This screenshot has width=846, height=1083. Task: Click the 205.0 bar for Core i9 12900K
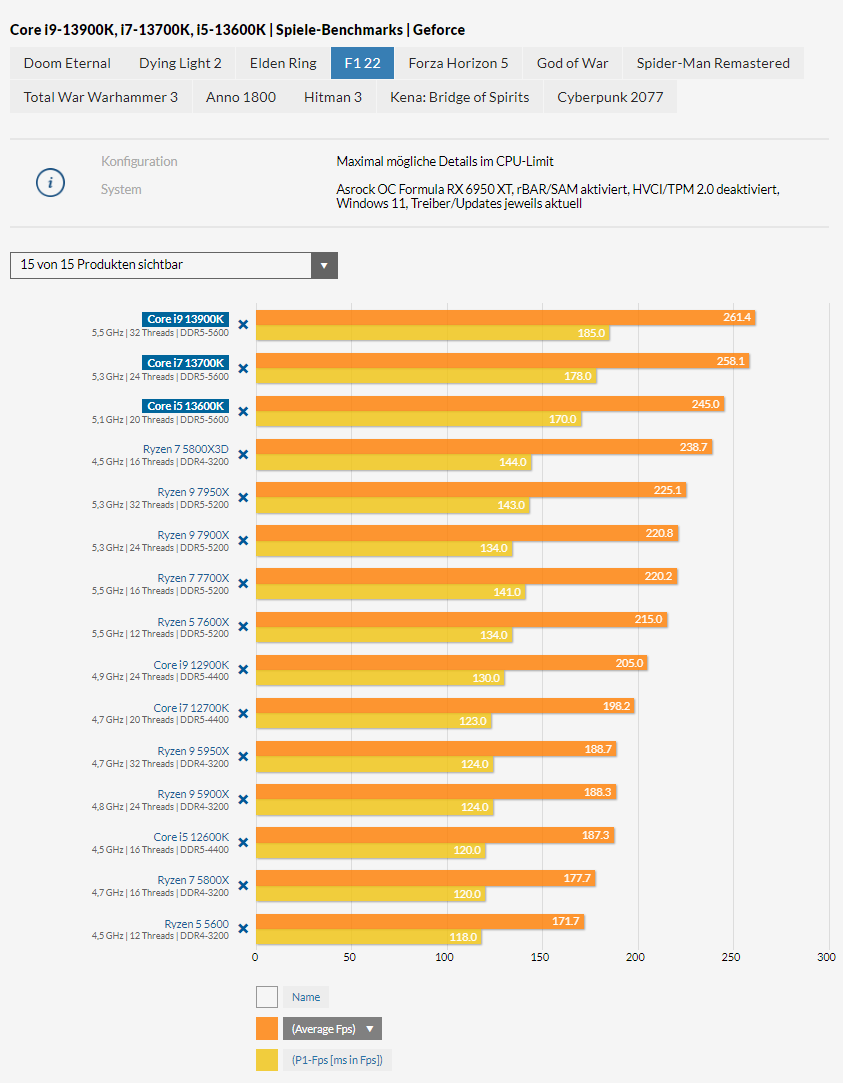pos(452,663)
